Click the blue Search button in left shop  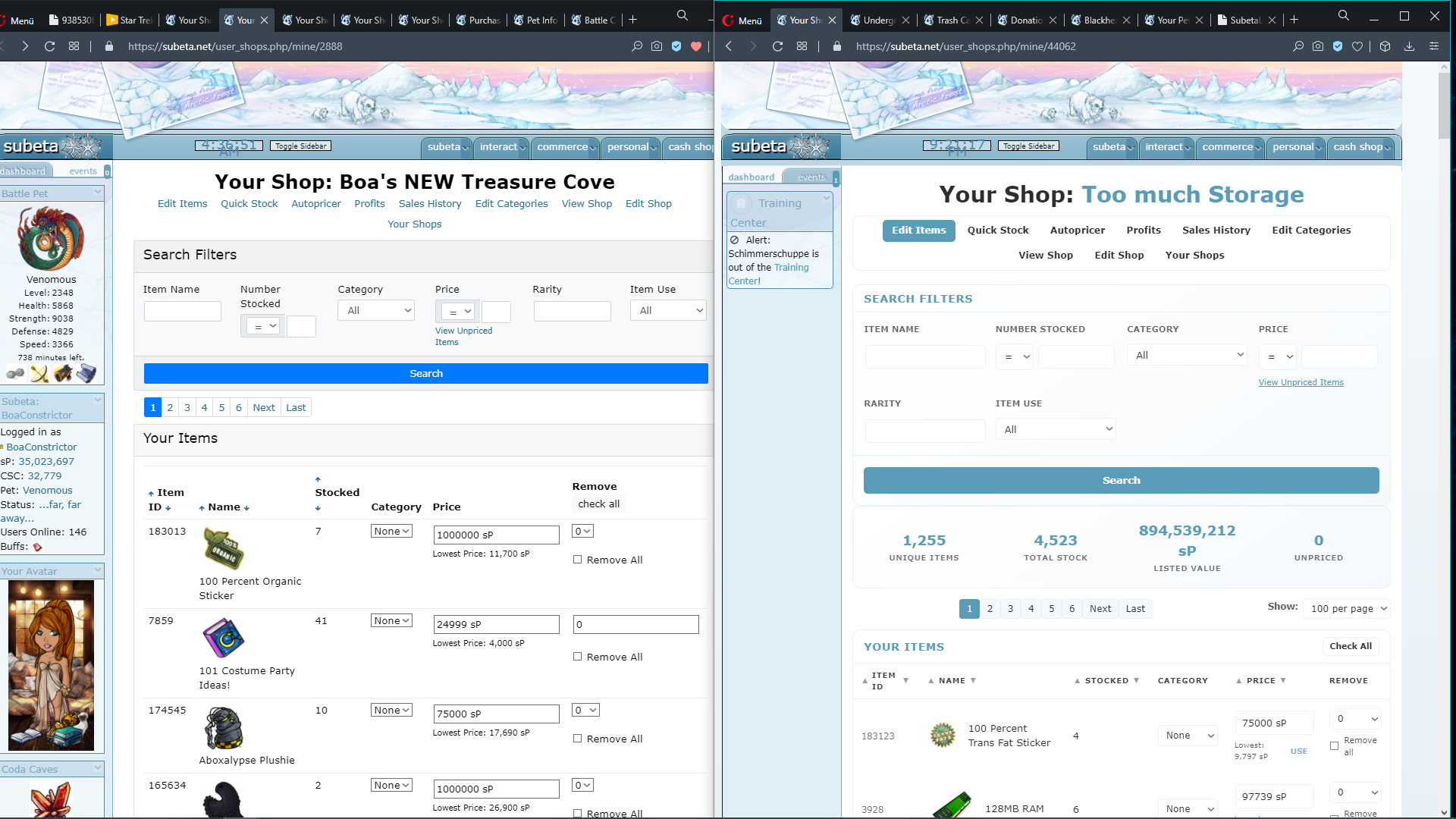(425, 373)
